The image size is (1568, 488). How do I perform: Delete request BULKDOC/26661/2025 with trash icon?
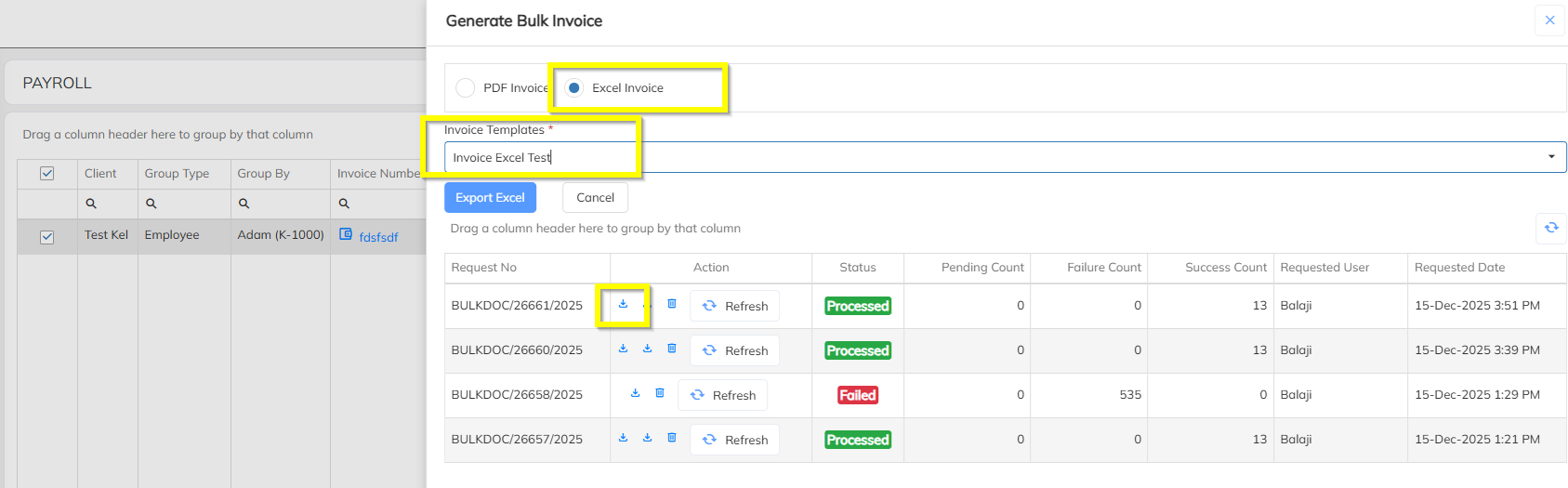[x=671, y=304]
